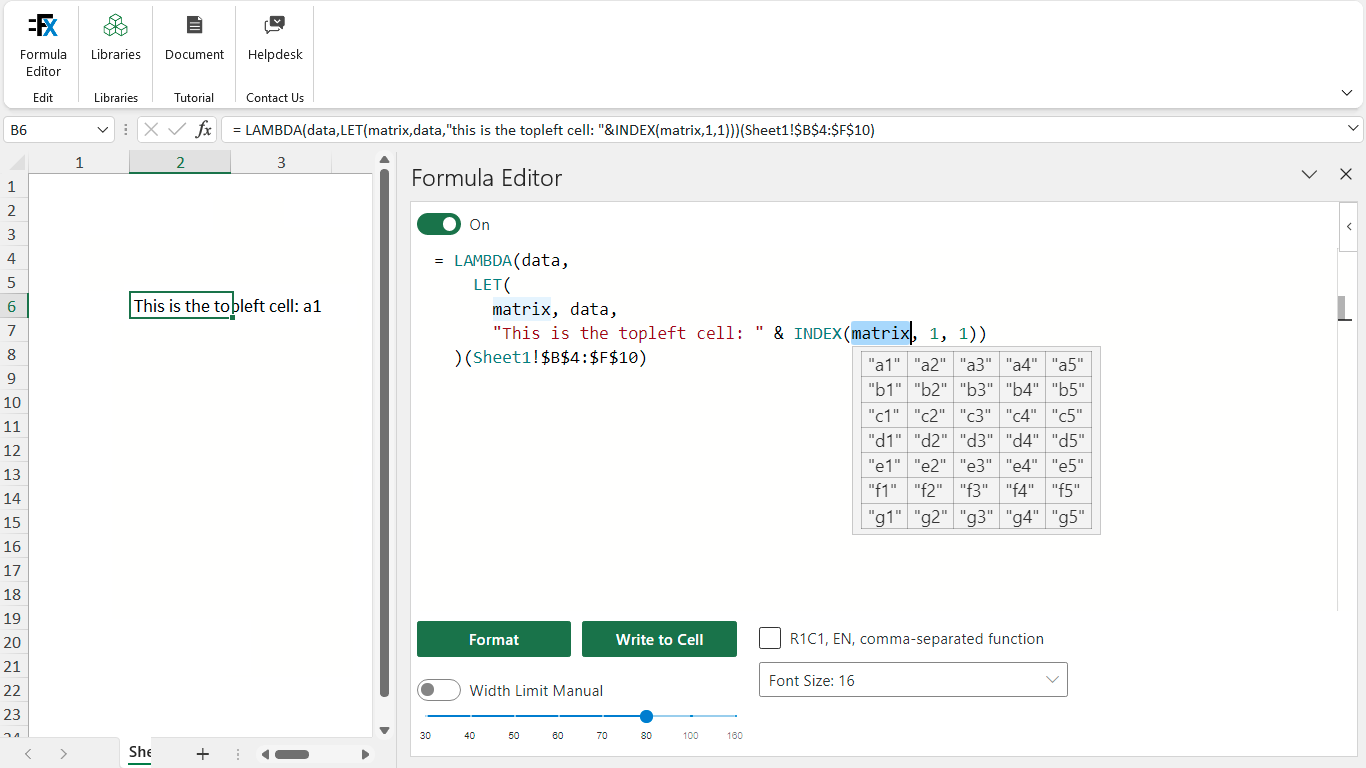Viewport: 1366px width, 768px height.
Task: Open the Formula Editor ribbon button
Action: click(43, 46)
